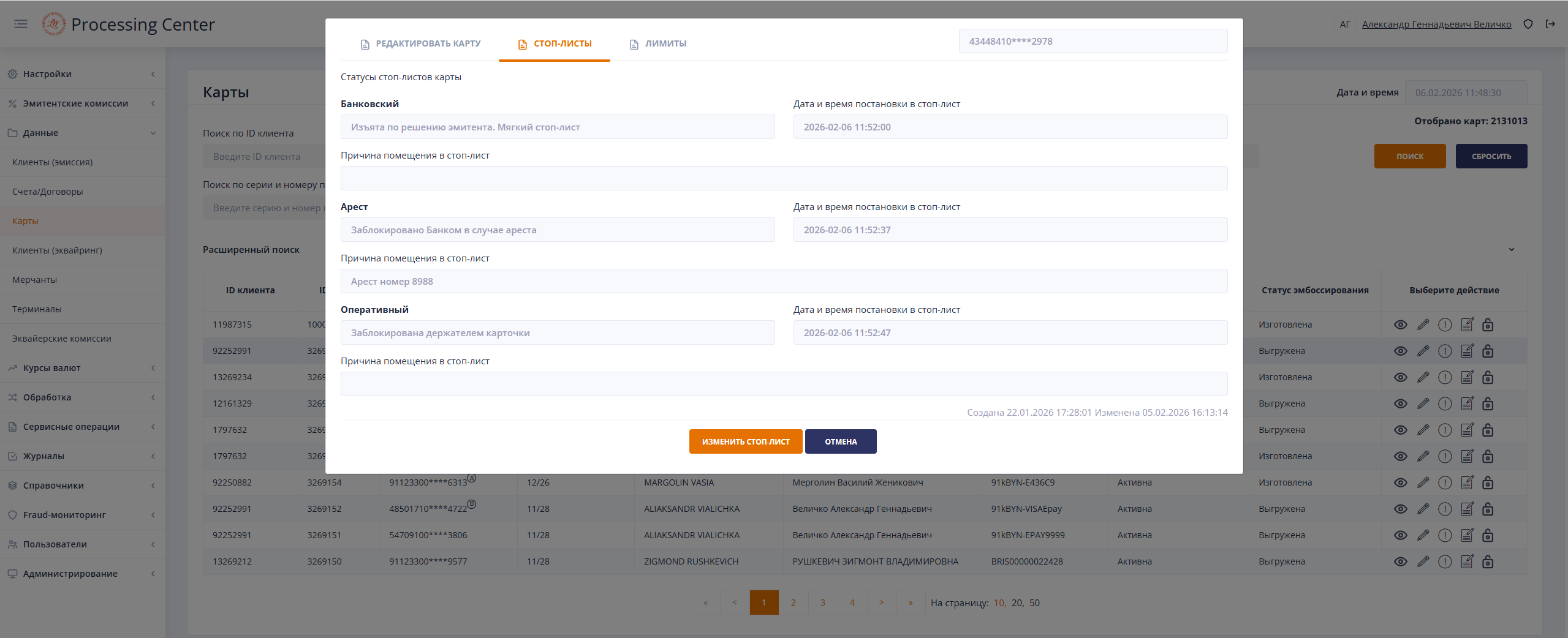Click the lock icon for client 92250882

click(1487, 482)
